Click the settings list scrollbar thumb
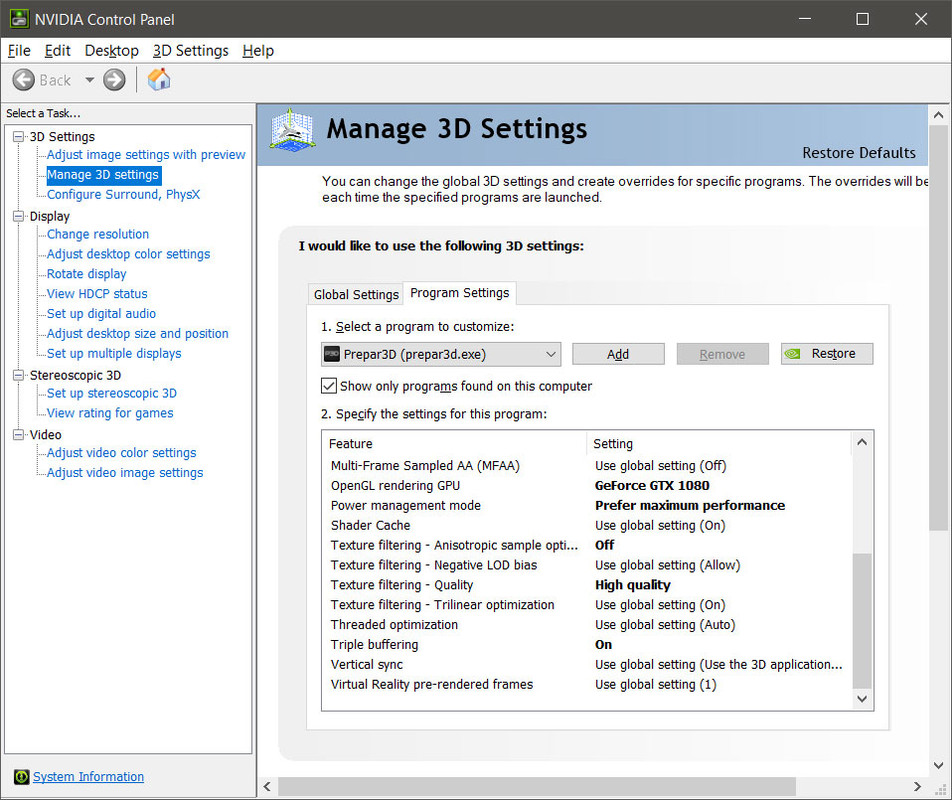The image size is (952, 800). click(x=862, y=620)
